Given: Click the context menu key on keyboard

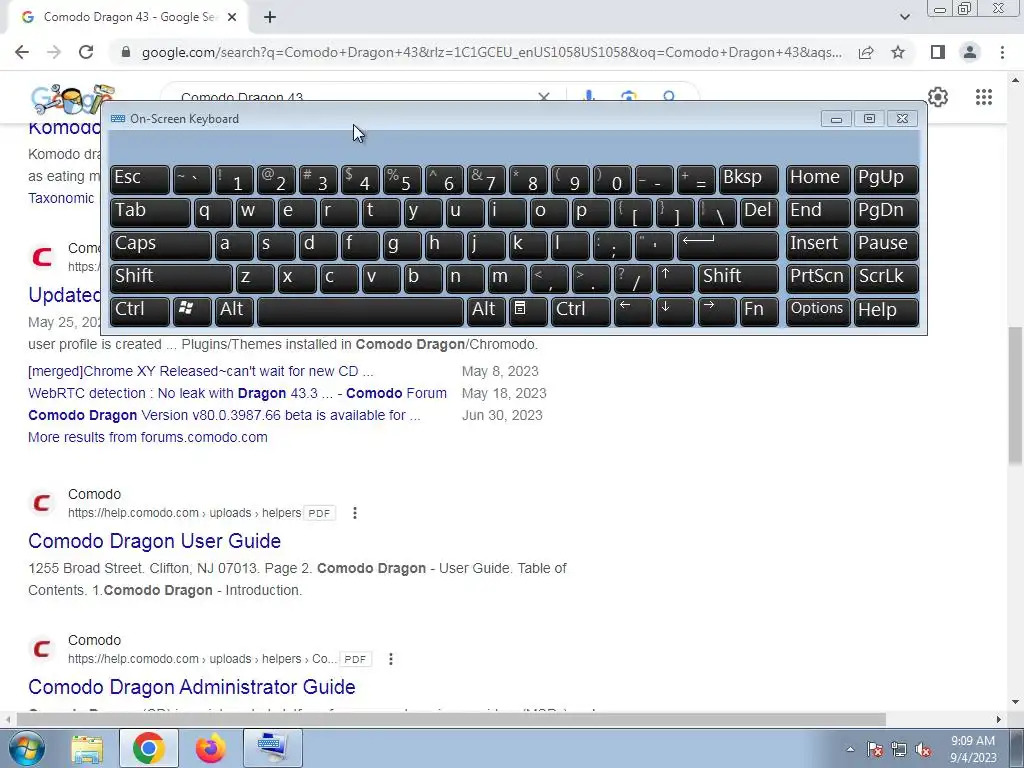Looking at the screenshot, I should click(528, 312).
